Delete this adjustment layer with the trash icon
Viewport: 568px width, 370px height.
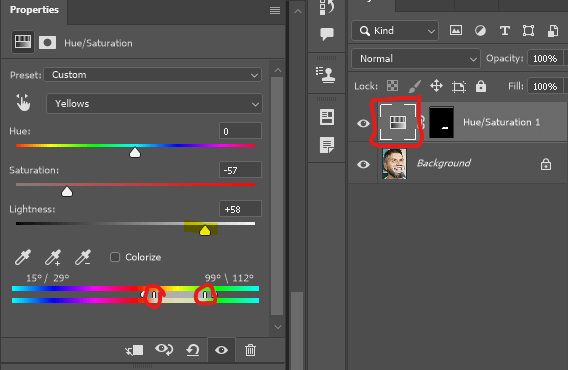(250, 350)
